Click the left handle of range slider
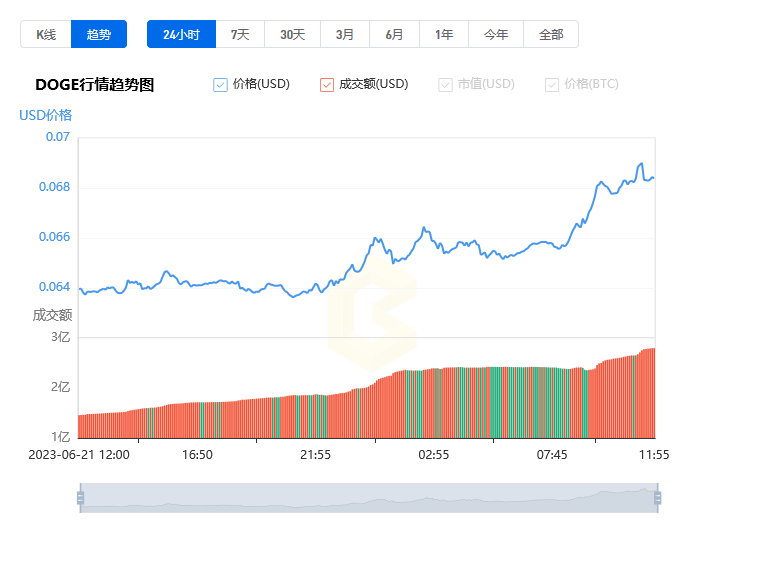 point(80,498)
